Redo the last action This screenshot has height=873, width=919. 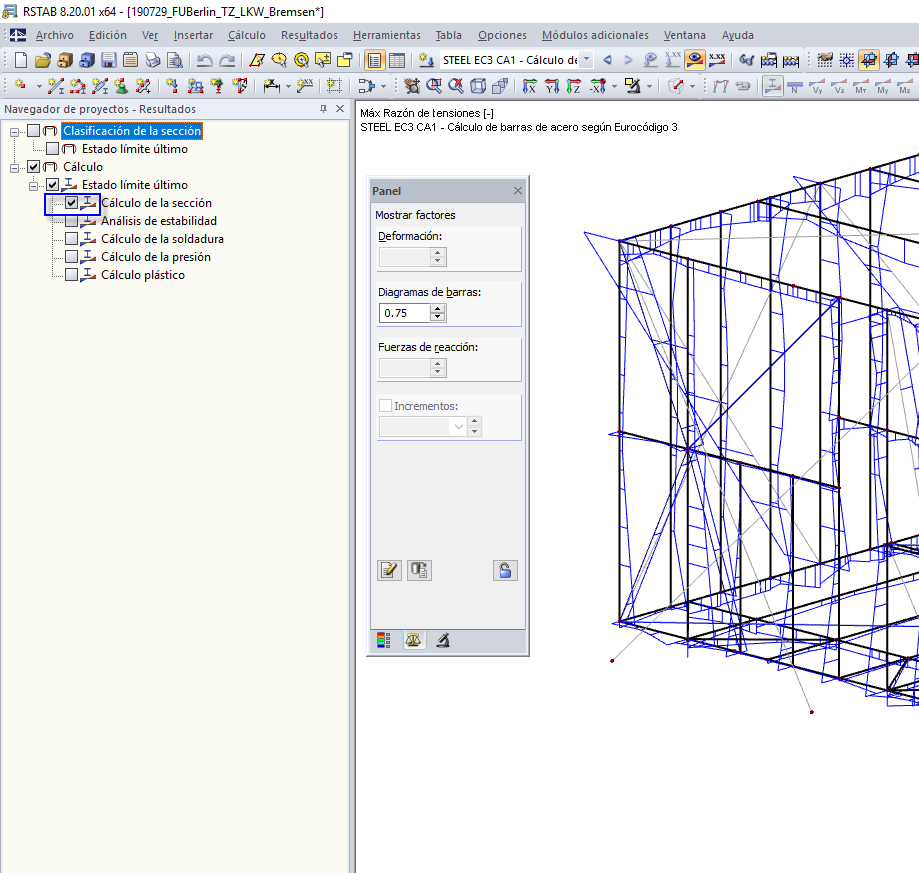(227, 60)
